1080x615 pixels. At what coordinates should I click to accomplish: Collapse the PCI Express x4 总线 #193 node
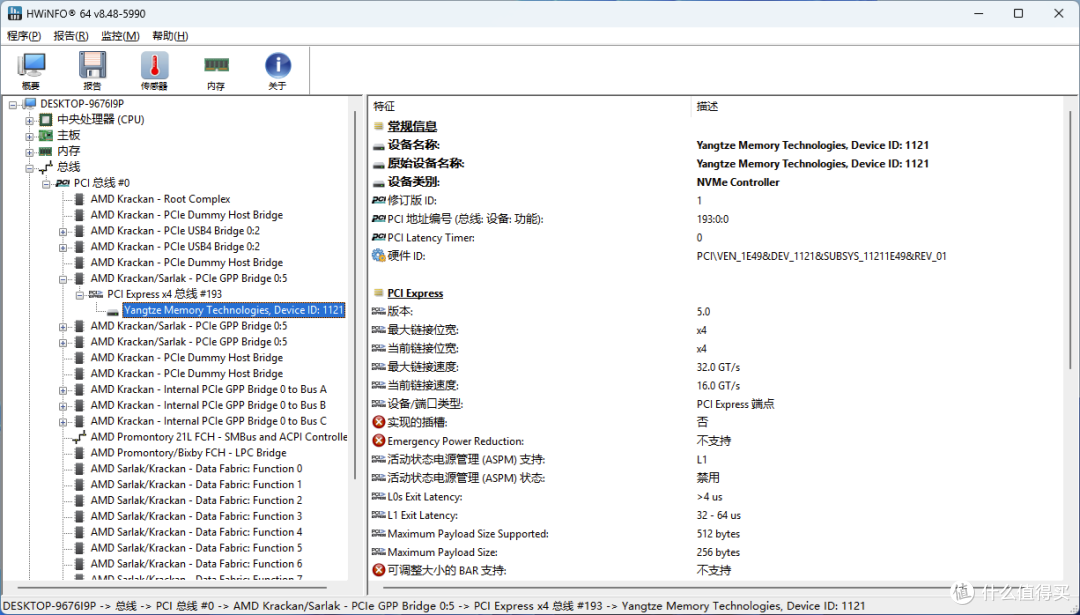[79, 295]
